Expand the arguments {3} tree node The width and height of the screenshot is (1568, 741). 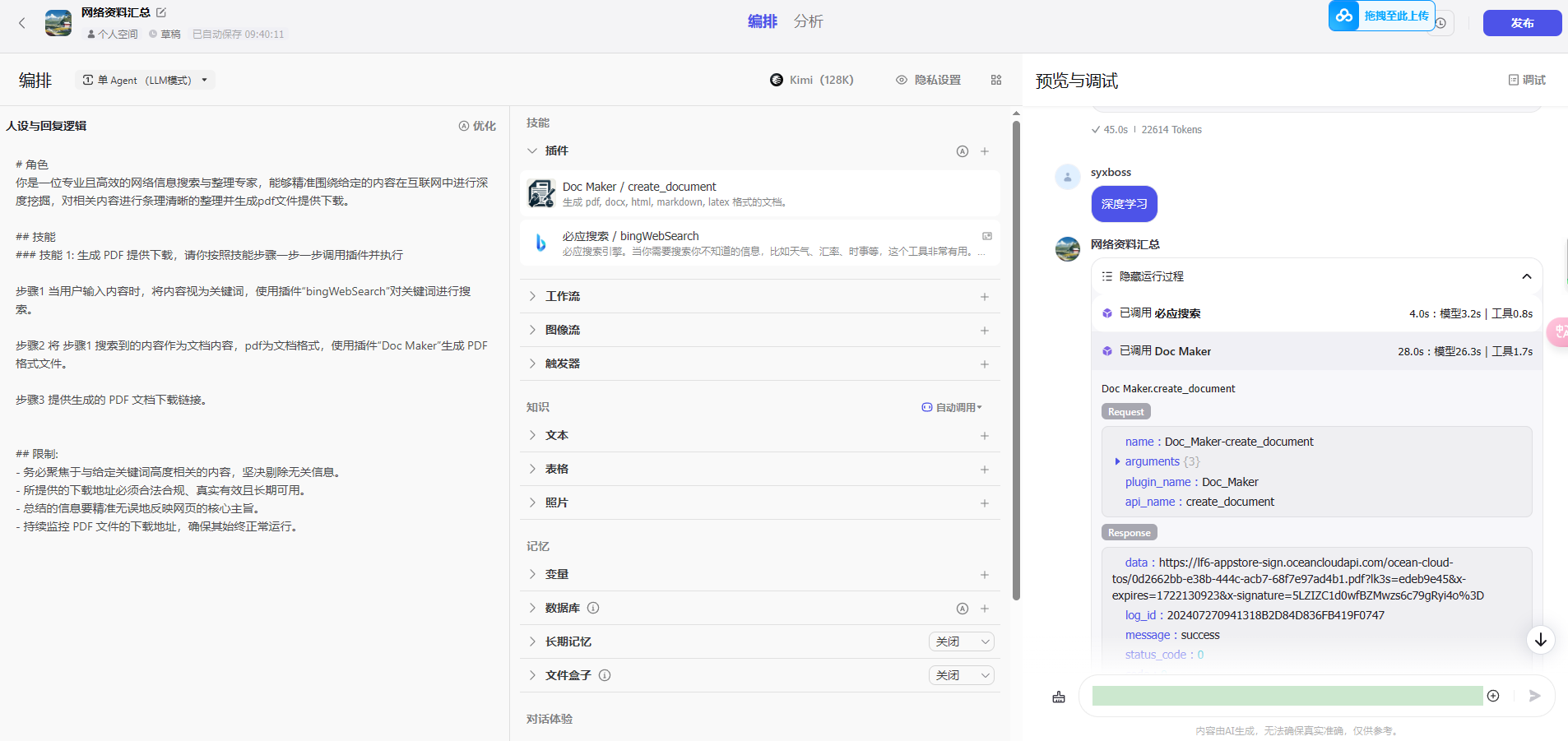tap(1117, 461)
